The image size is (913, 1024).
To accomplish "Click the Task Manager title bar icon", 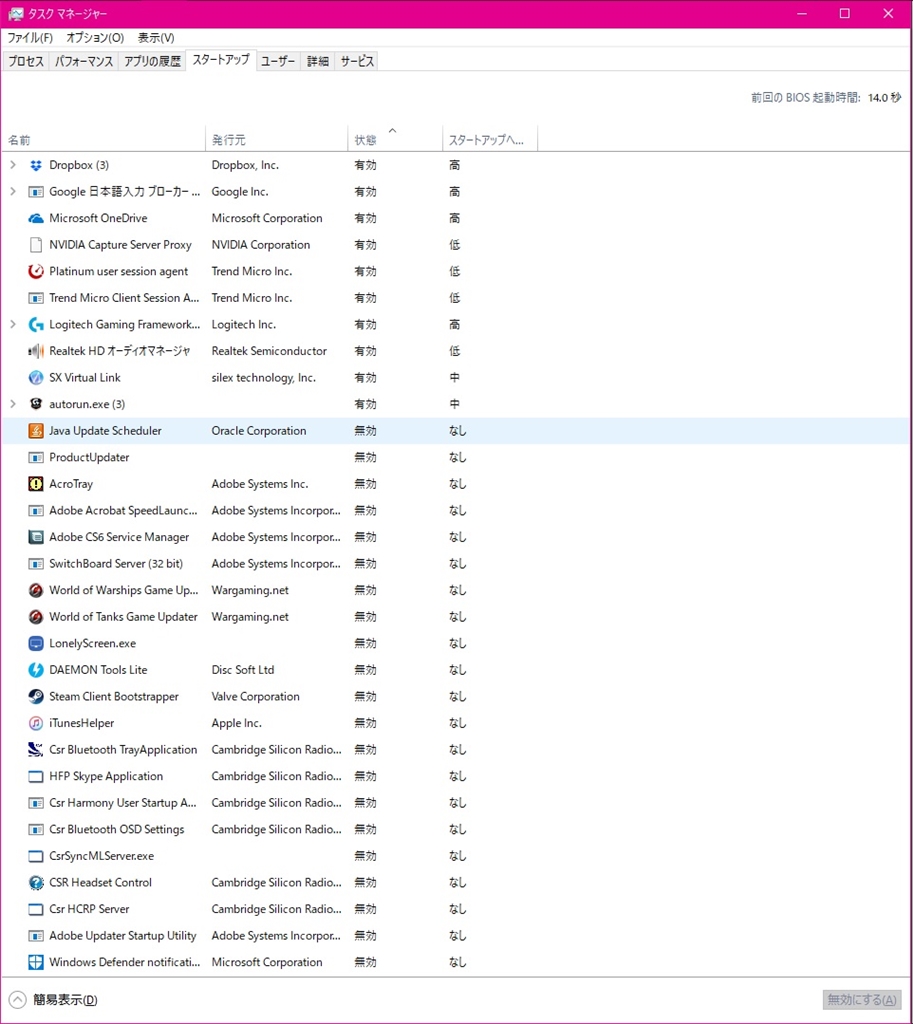I will (15, 14).
